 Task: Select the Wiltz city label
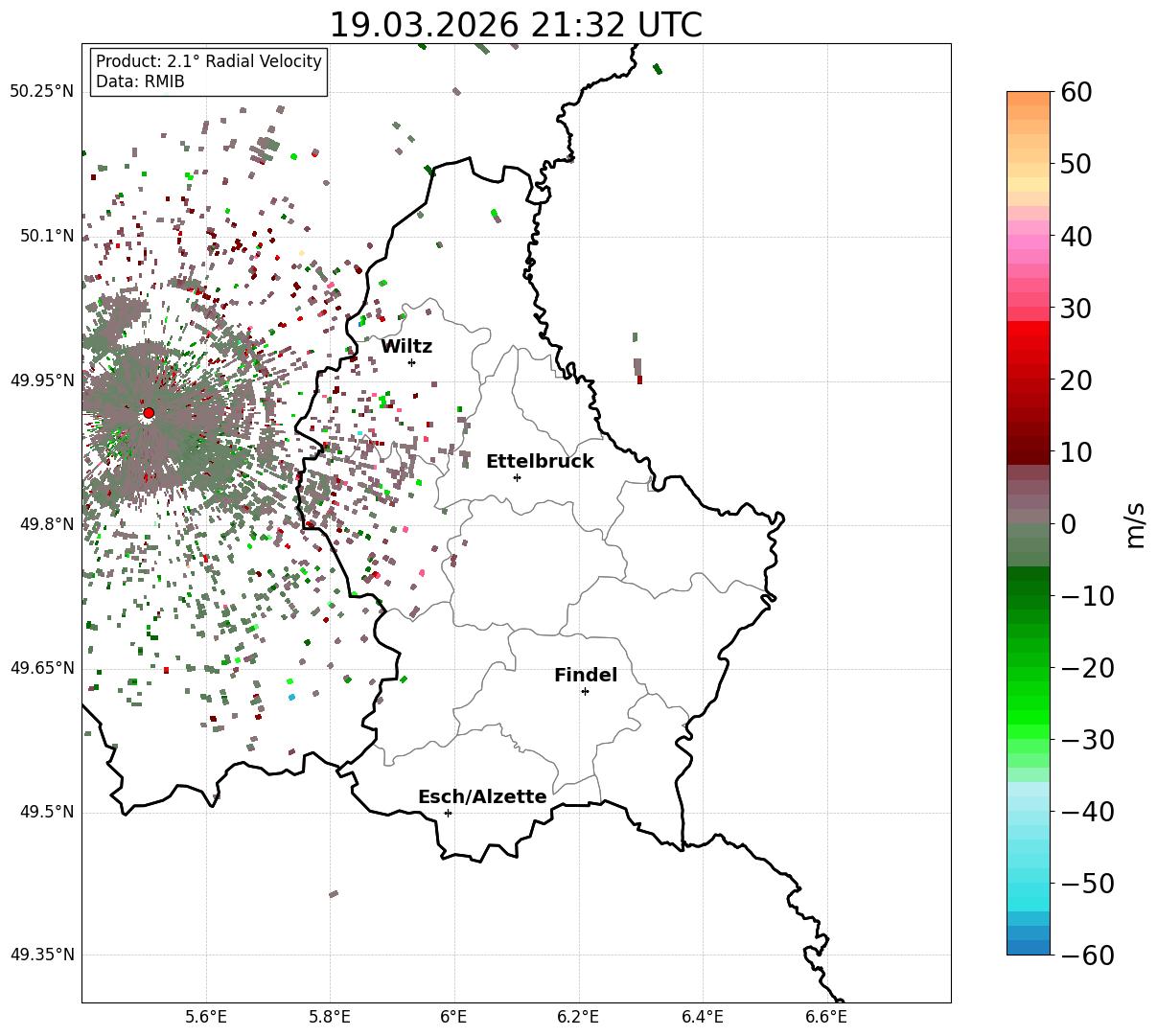tap(406, 347)
